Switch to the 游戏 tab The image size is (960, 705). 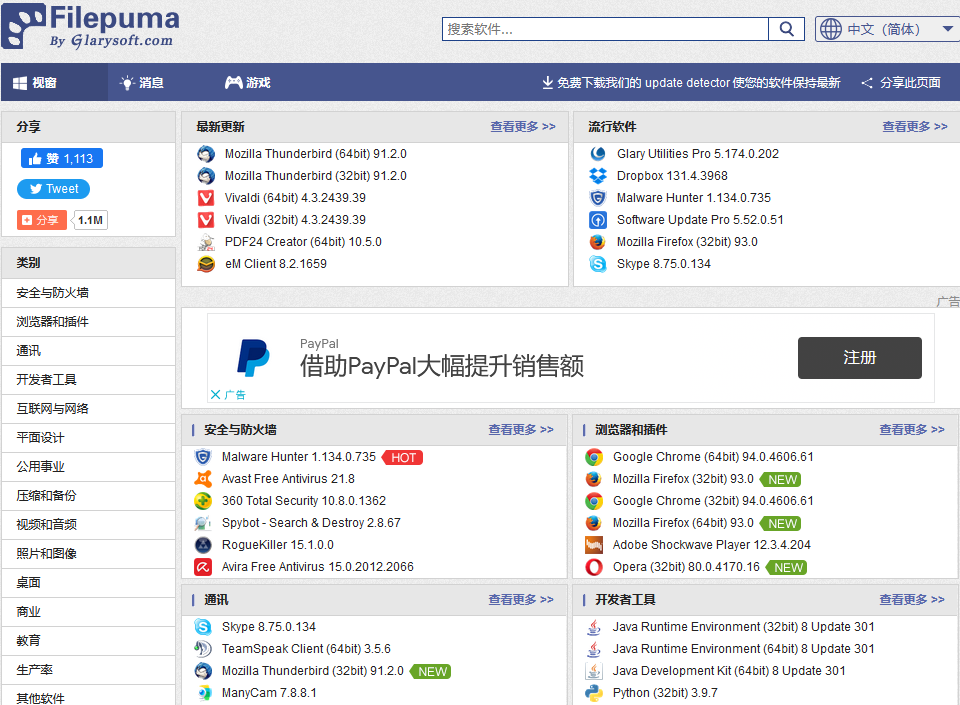coord(247,83)
